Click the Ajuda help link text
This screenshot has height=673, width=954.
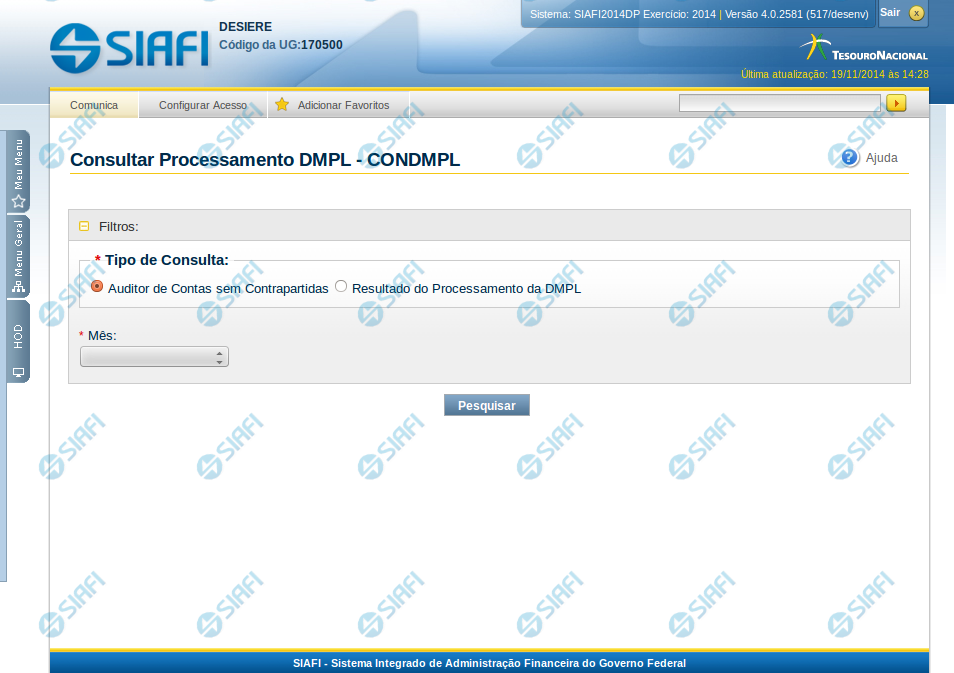point(881,158)
